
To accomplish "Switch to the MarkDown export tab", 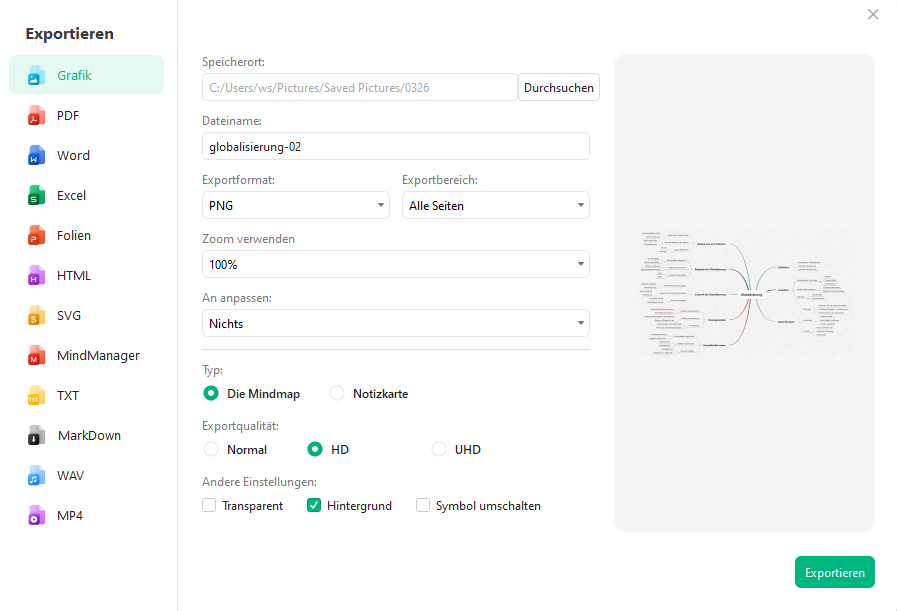I will tap(88, 436).
